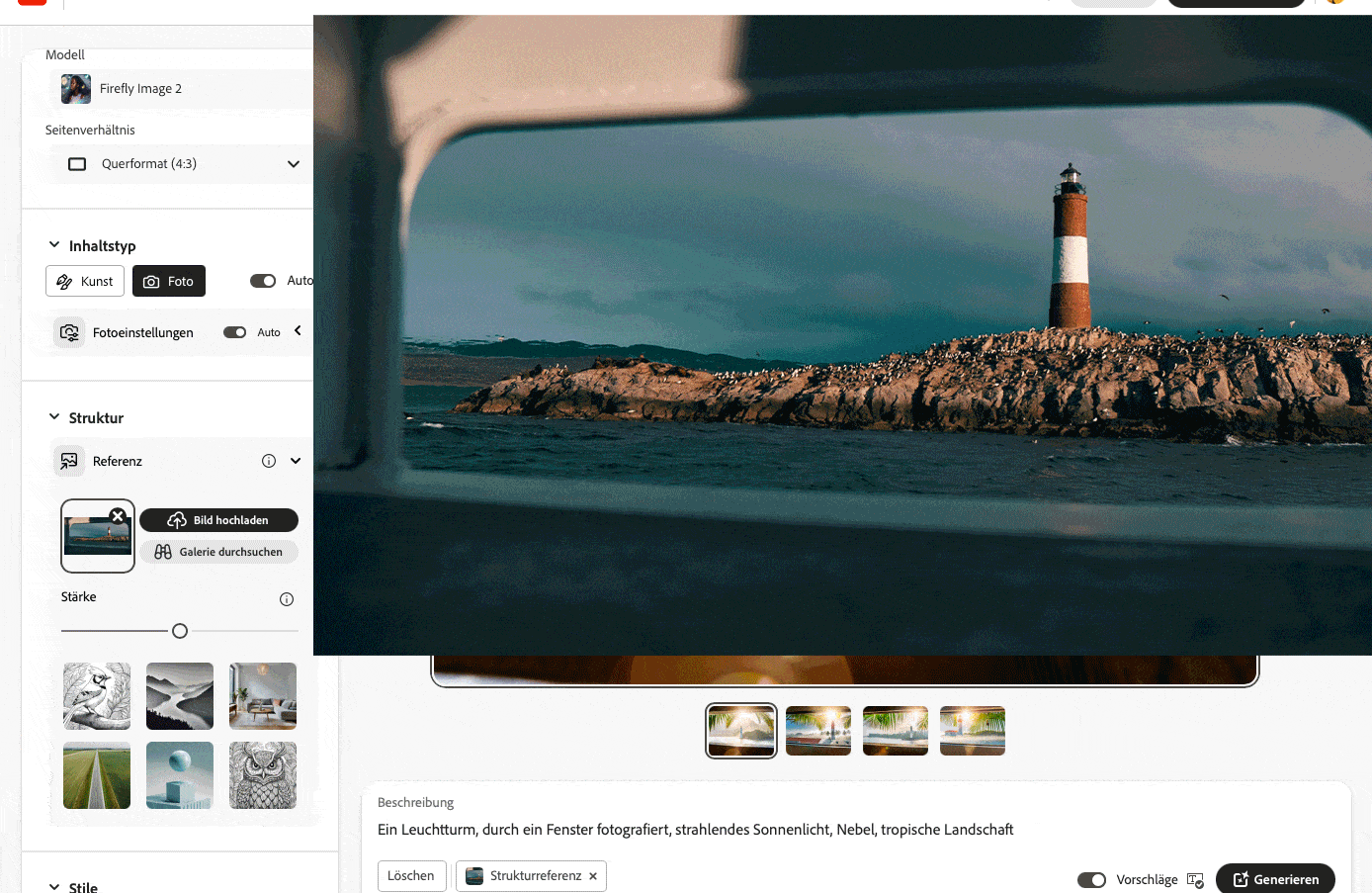Image resolution: width=1372 pixels, height=893 pixels.
Task: Disable the Vorschläge toggle
Action: coord(1091,880)
